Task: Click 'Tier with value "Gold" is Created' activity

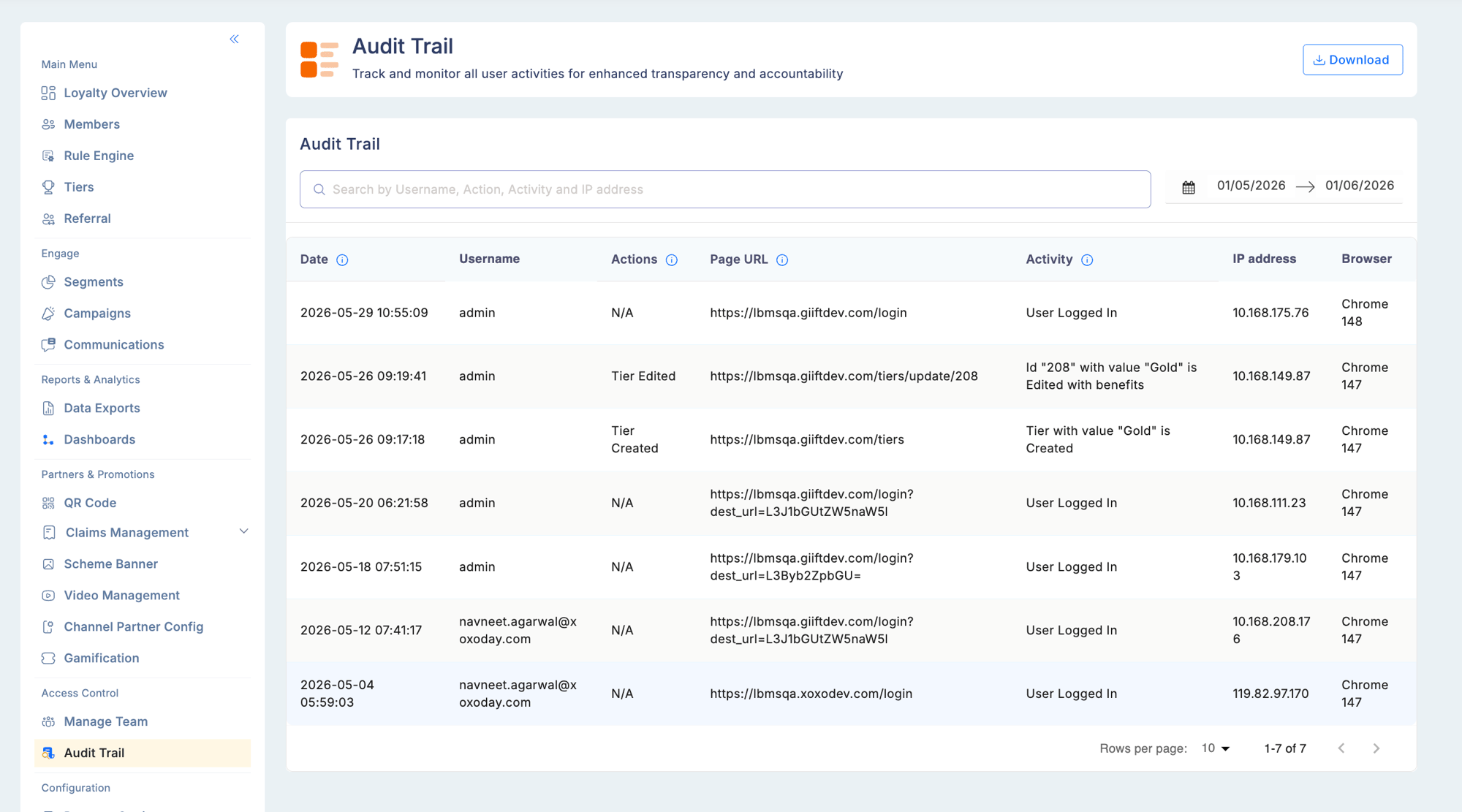Action: [1097, 439]
